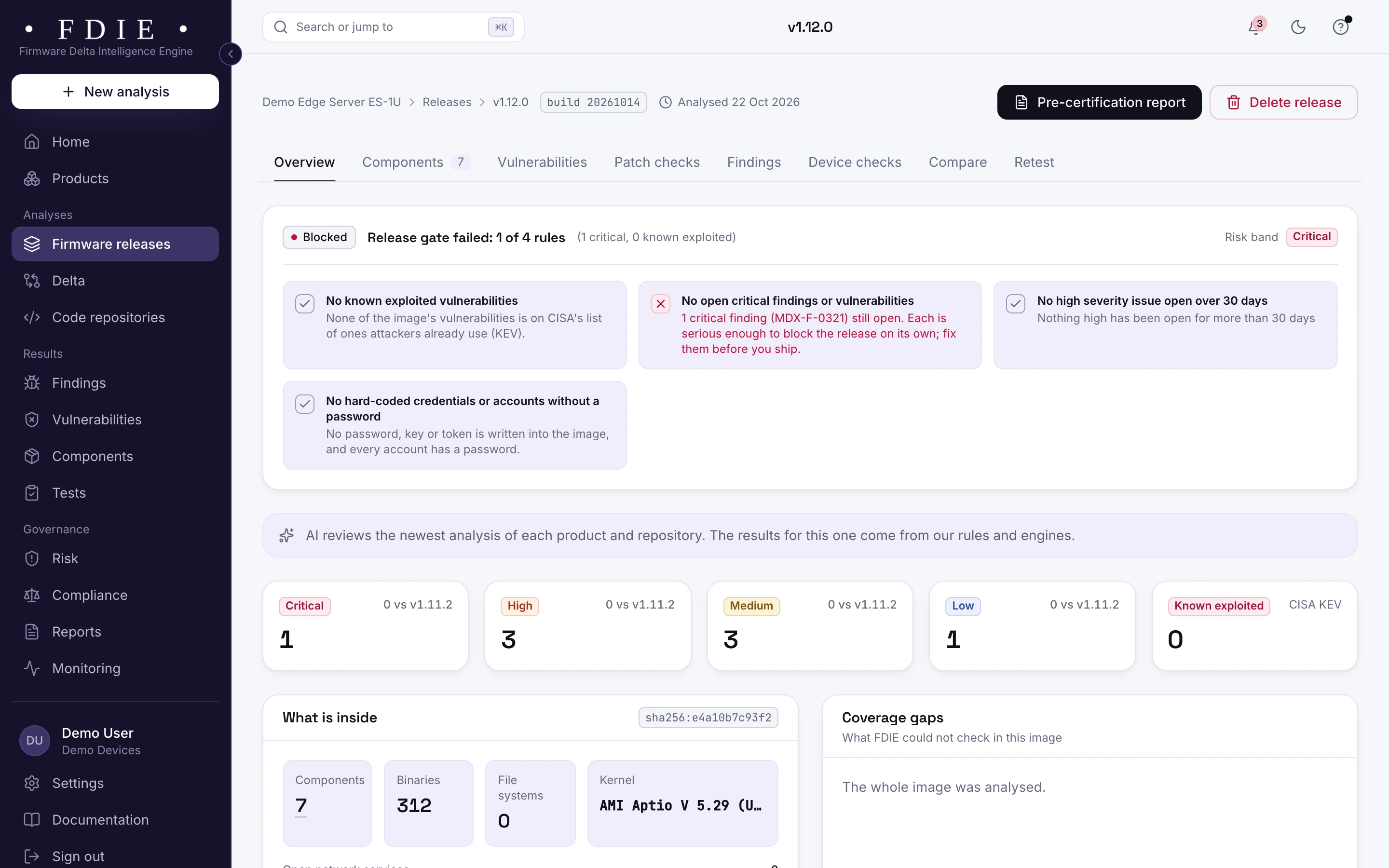Open the Tests page
This screenshot has width=1389, height=868.
[115, 493]
